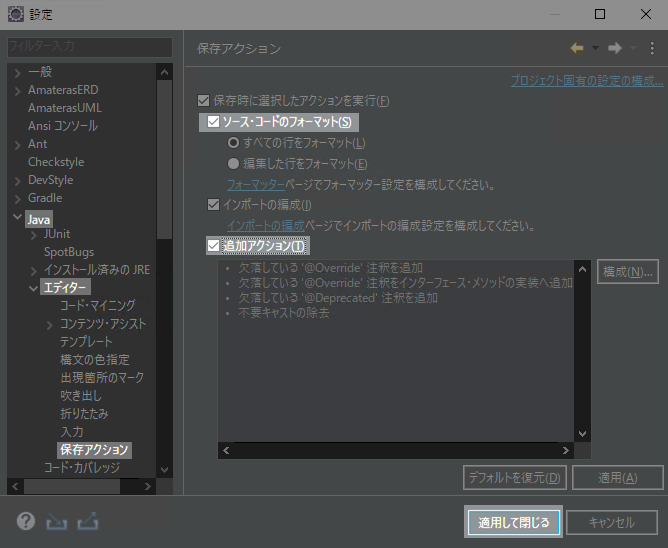Viewport: 668px width, 548px height.
Task: Select 編集した行をフォーマット radio button
Action: [x=233, y=164]
